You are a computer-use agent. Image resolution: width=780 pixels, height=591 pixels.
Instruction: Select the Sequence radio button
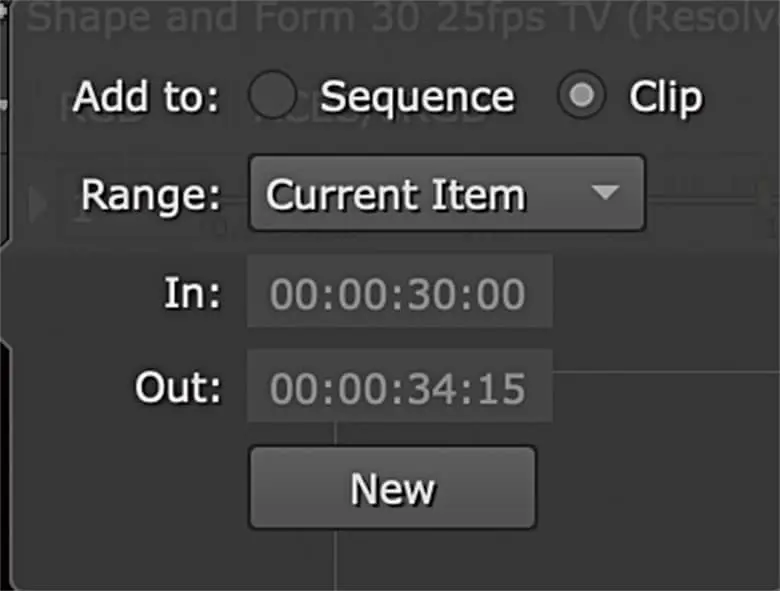[272, 97]
